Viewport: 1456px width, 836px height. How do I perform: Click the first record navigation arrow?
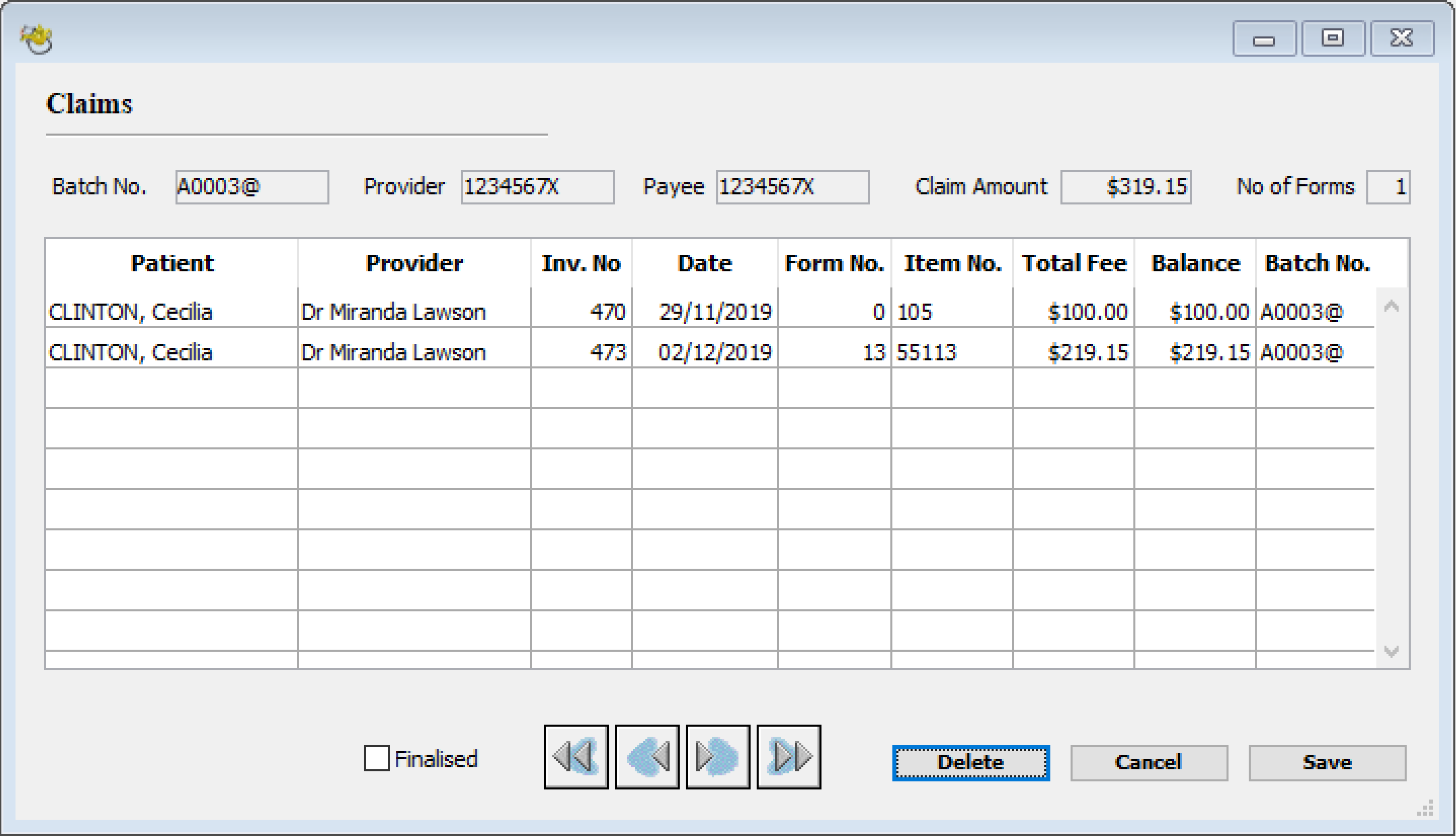[574, 756]
